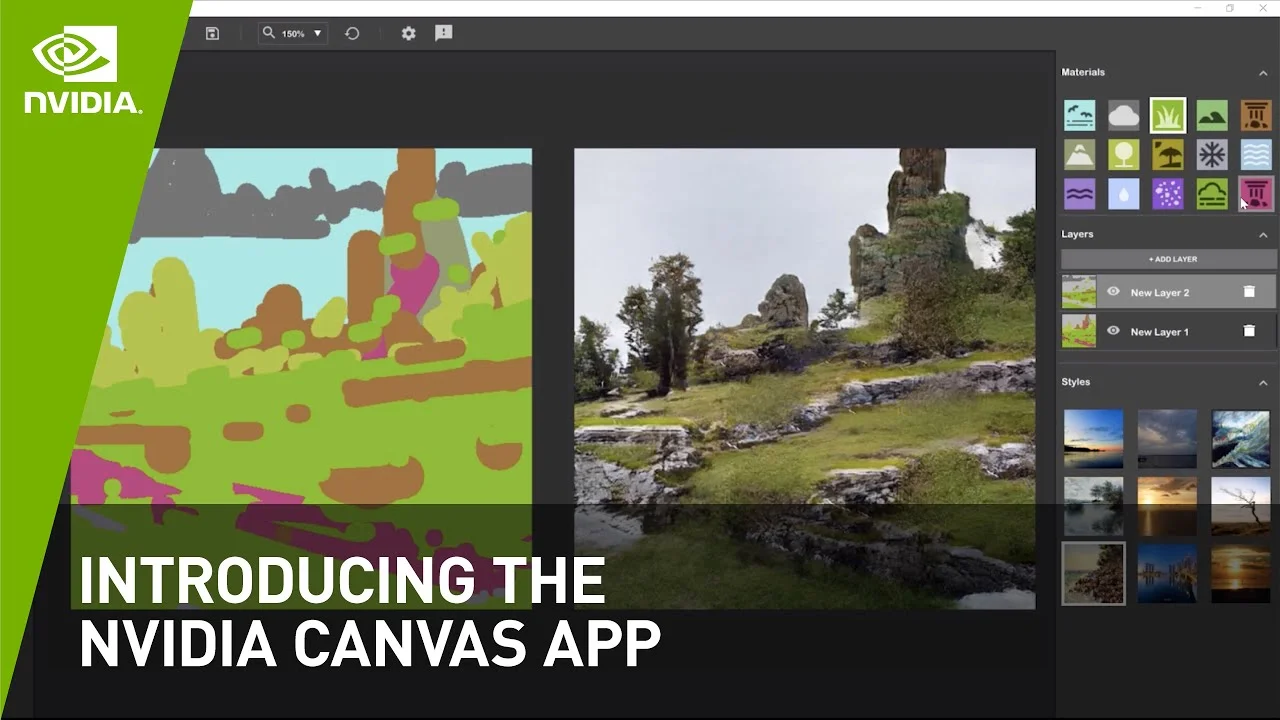Delete New Layer 2 with trash icon
The width and height of the screenshot is (1280, 720).
click(1249, 292)
